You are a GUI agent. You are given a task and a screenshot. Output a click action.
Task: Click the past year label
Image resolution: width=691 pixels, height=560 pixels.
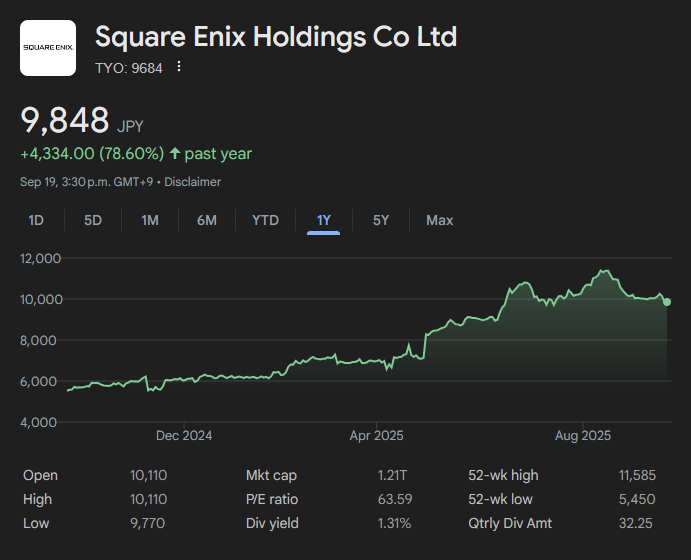[x=218, y=154]
